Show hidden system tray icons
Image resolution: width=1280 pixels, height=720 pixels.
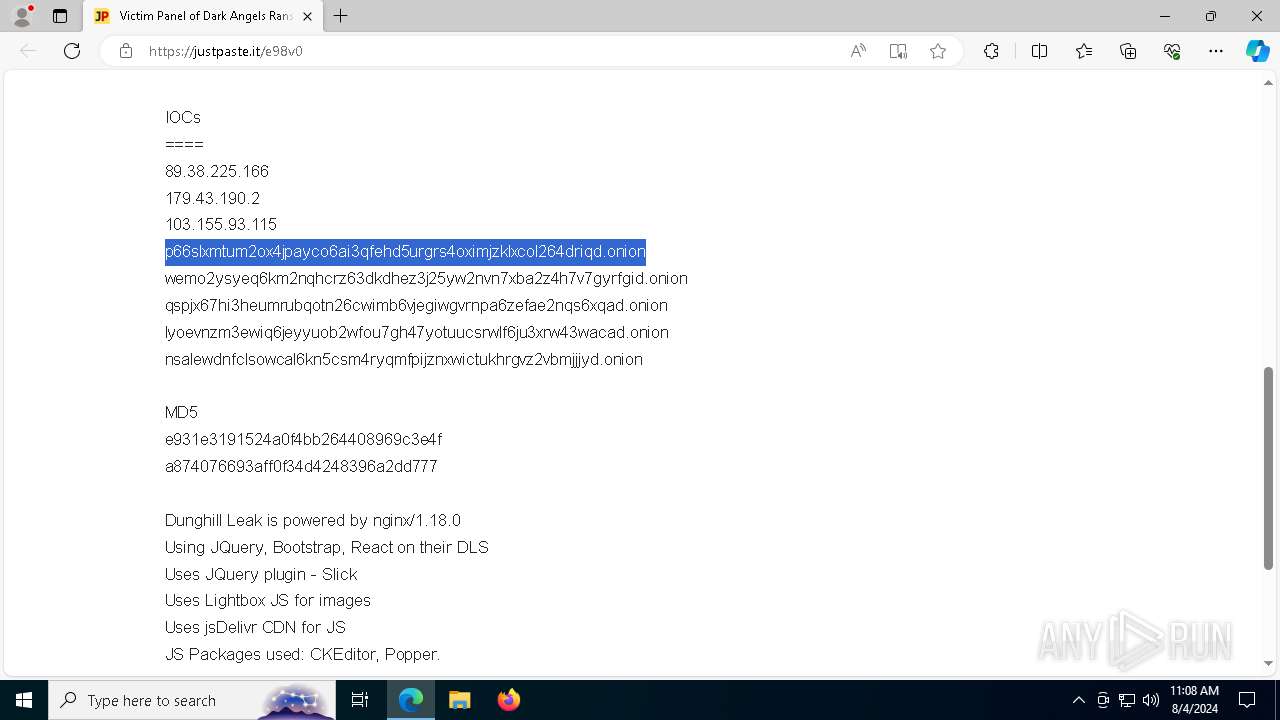pos(1078,700)
